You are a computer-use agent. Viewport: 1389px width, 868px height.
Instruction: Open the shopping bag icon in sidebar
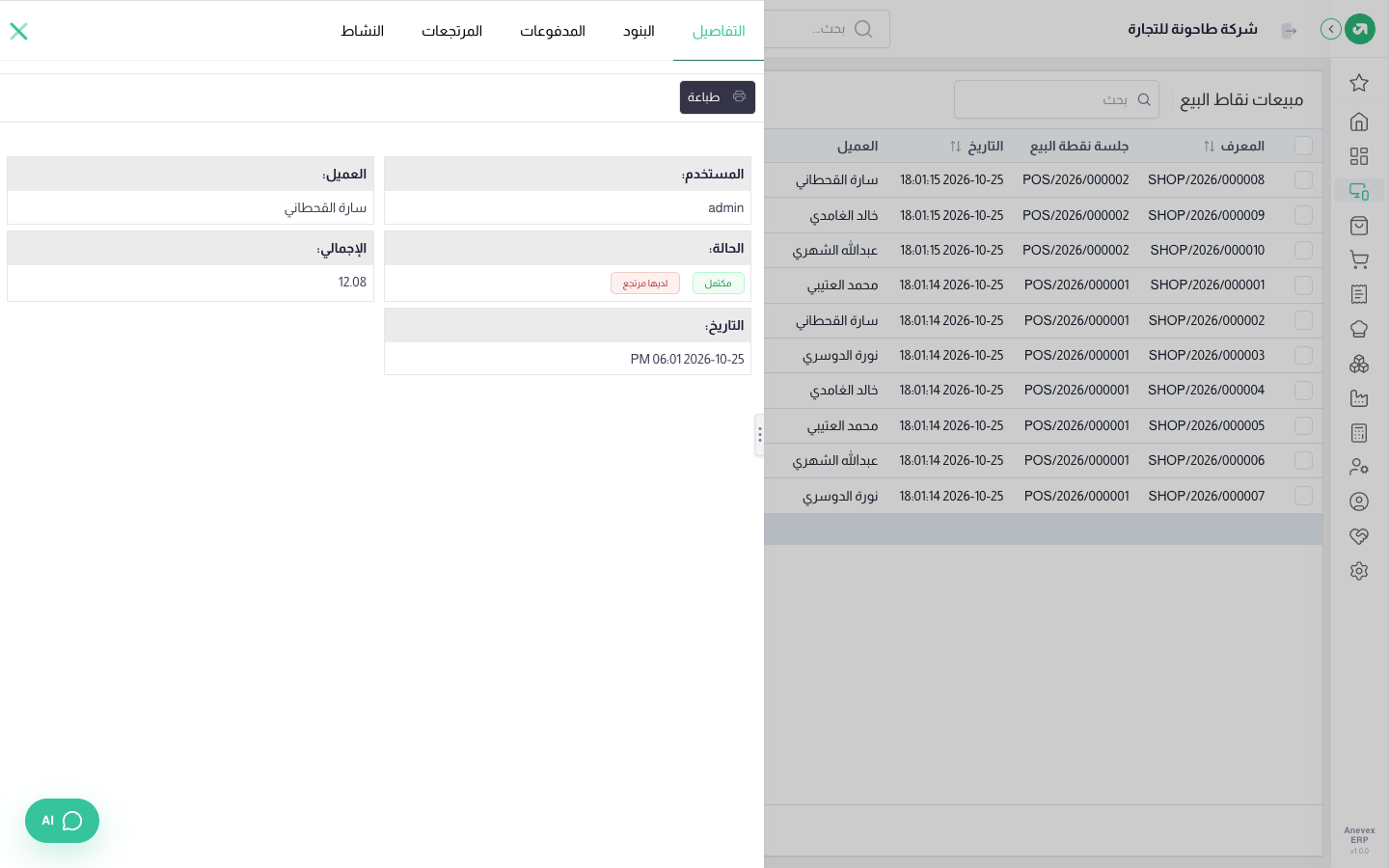(x=1359, y=226)
